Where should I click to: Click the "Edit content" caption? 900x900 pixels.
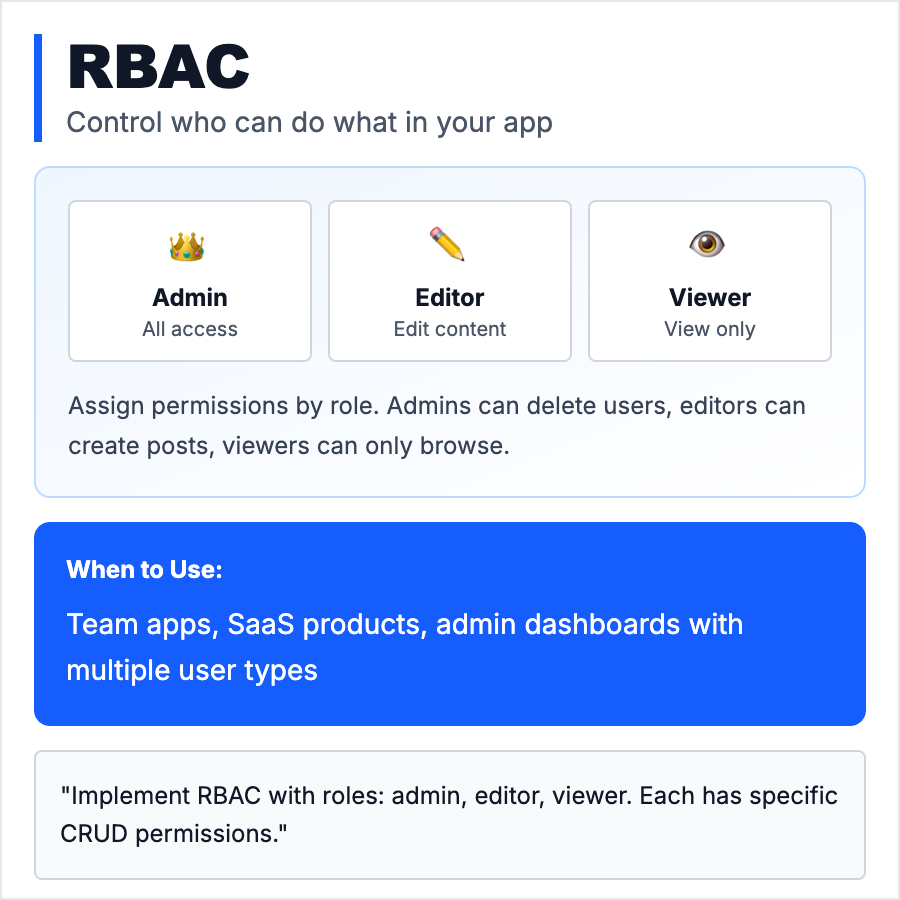coord(450,329)
